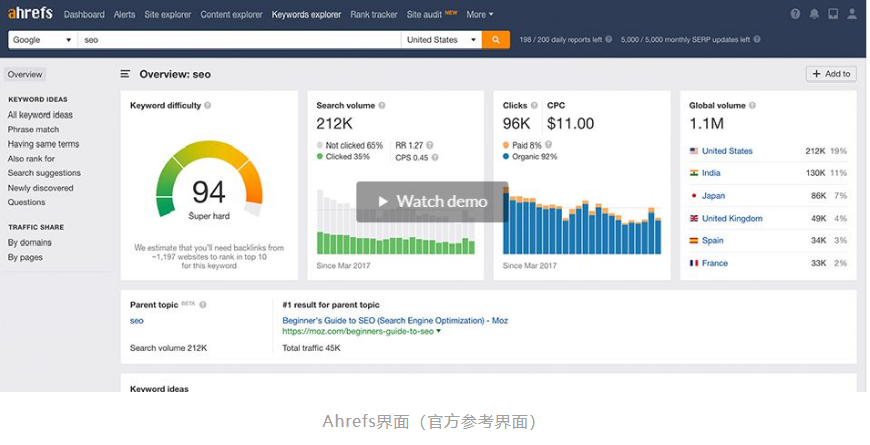Open Having same terms report
The width and height of the screenshot is (870, 445).
[x=43, y=144]
